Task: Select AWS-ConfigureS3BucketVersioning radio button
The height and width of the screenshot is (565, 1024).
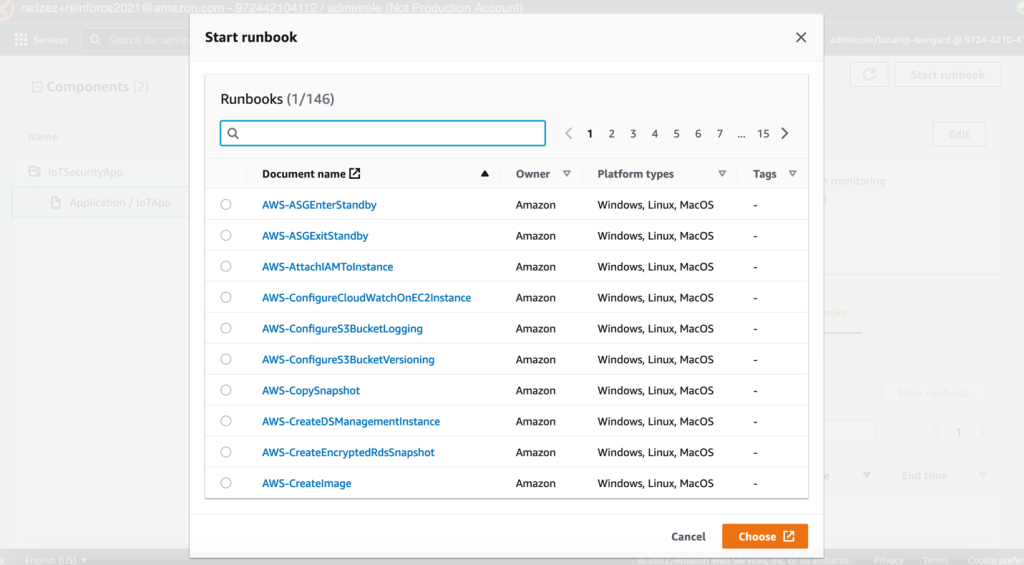Action: coord(226,359)
